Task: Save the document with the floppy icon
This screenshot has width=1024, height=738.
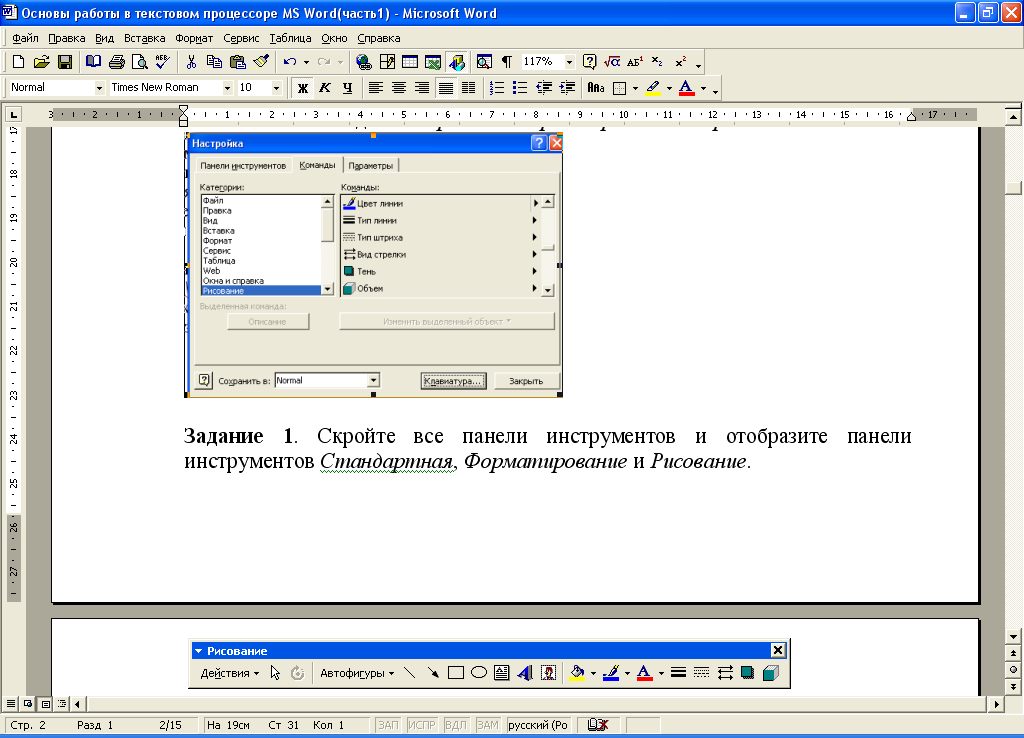Action: click(x=65, y=62)
